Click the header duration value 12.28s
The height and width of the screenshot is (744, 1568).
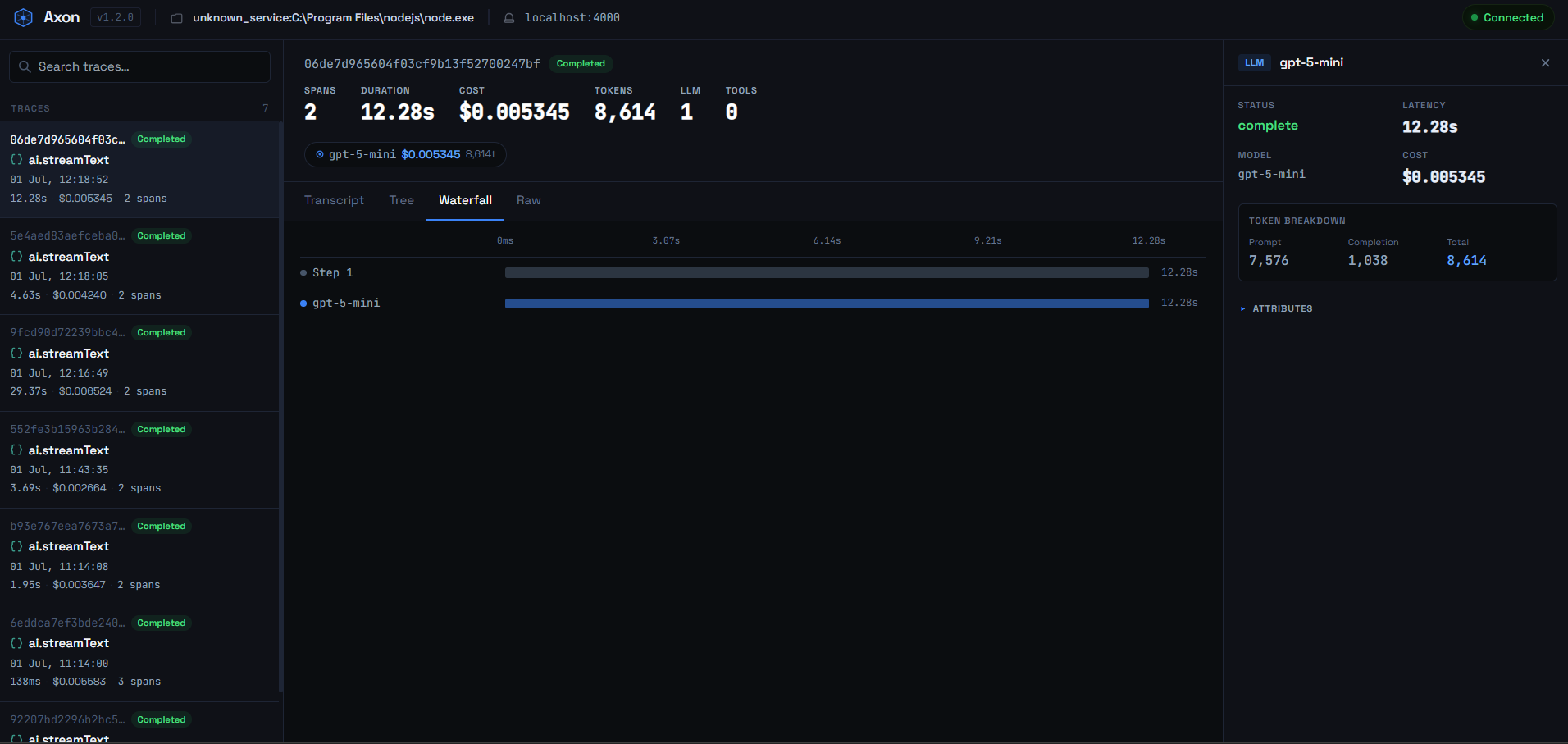(398, 112)
